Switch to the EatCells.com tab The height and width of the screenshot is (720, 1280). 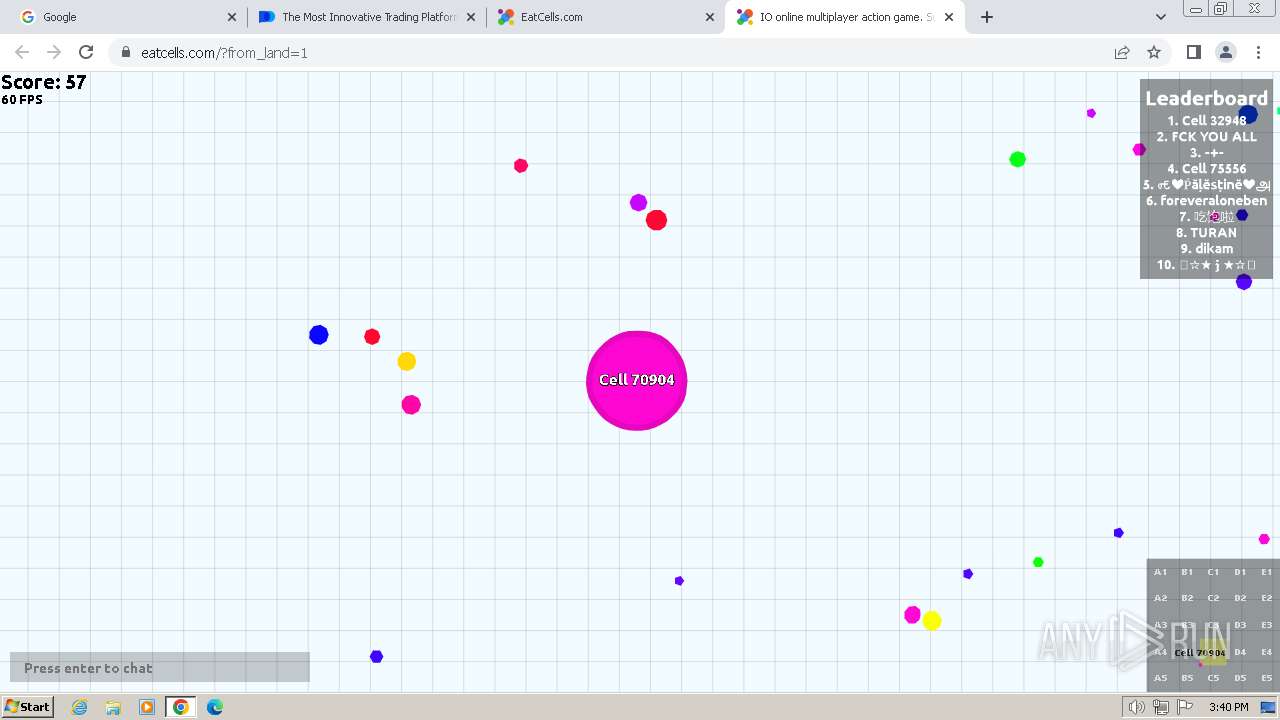tap(606, 17)
